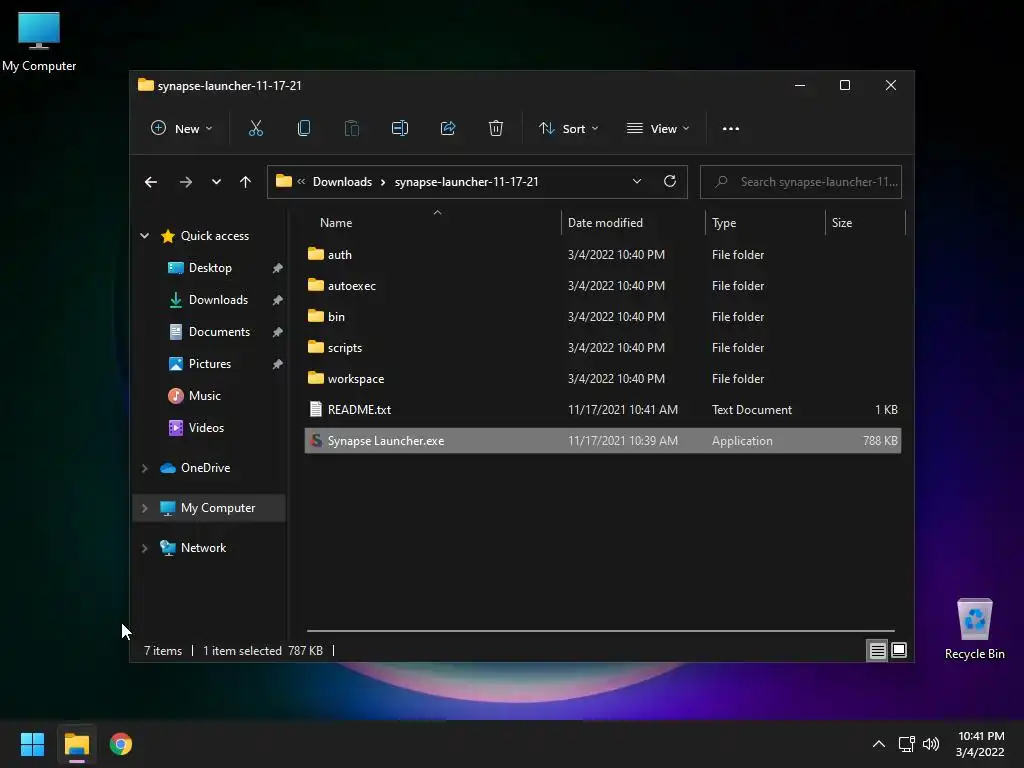Click the Paste clipboard icon
1024x768 pixels.
[x=351, y=129]
